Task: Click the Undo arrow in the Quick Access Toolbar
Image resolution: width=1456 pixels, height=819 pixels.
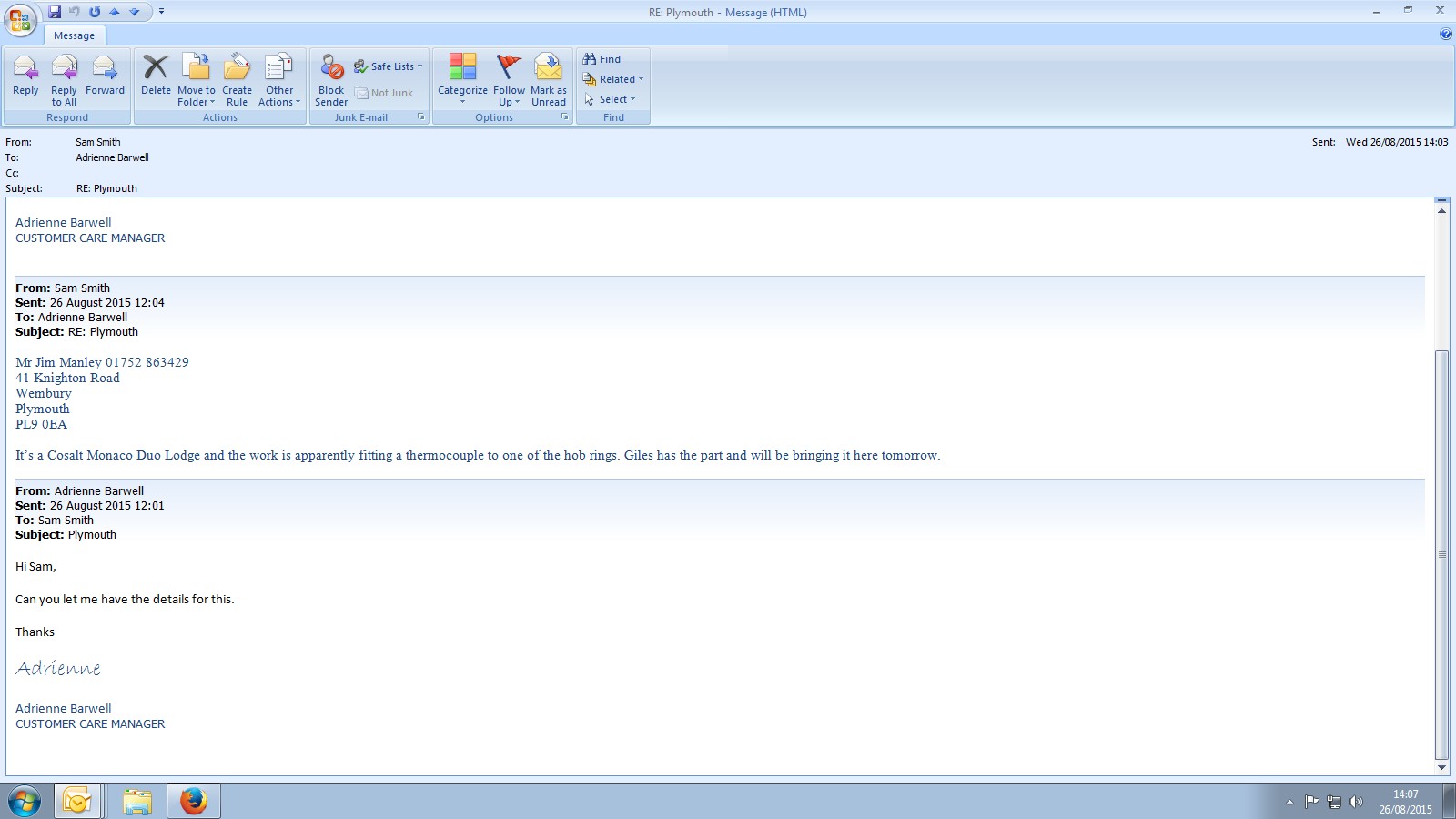Action: 75,12
